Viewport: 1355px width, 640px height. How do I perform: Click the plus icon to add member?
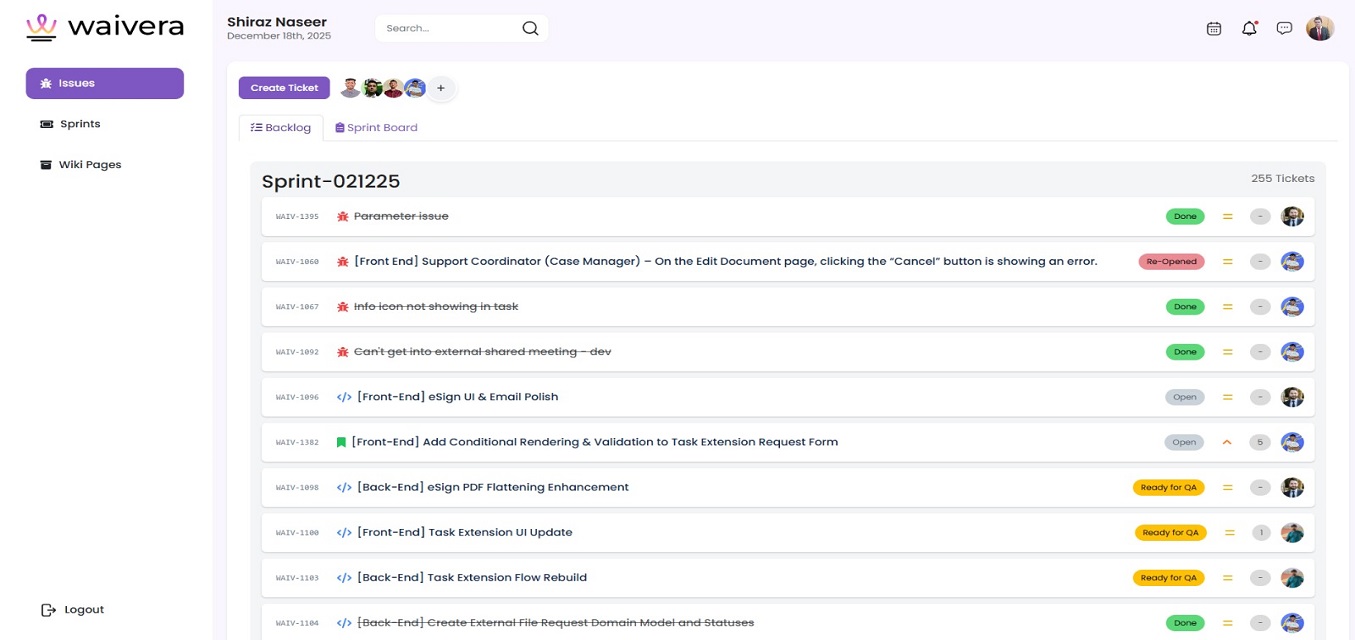(441, 88)
